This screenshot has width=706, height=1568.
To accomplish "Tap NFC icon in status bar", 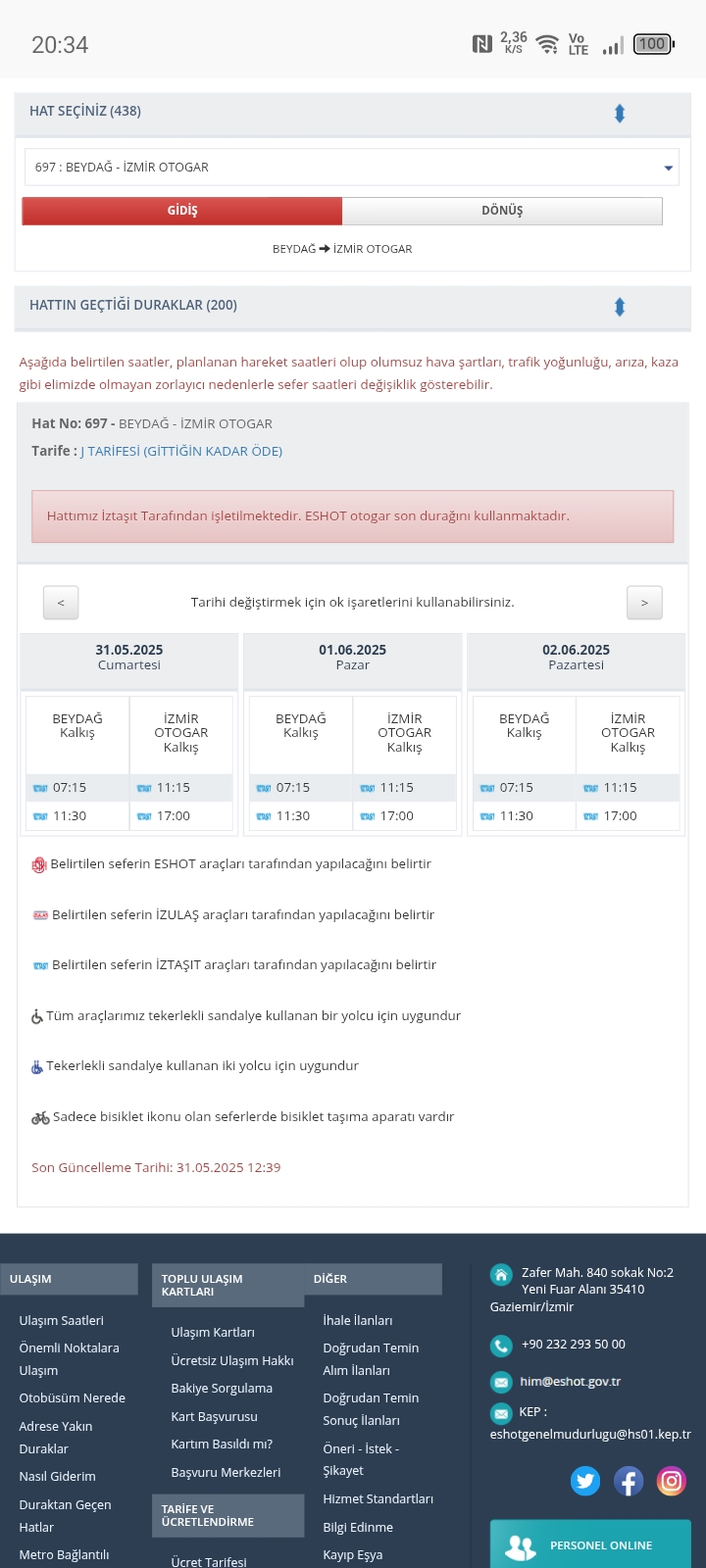I will pos(482,44).
